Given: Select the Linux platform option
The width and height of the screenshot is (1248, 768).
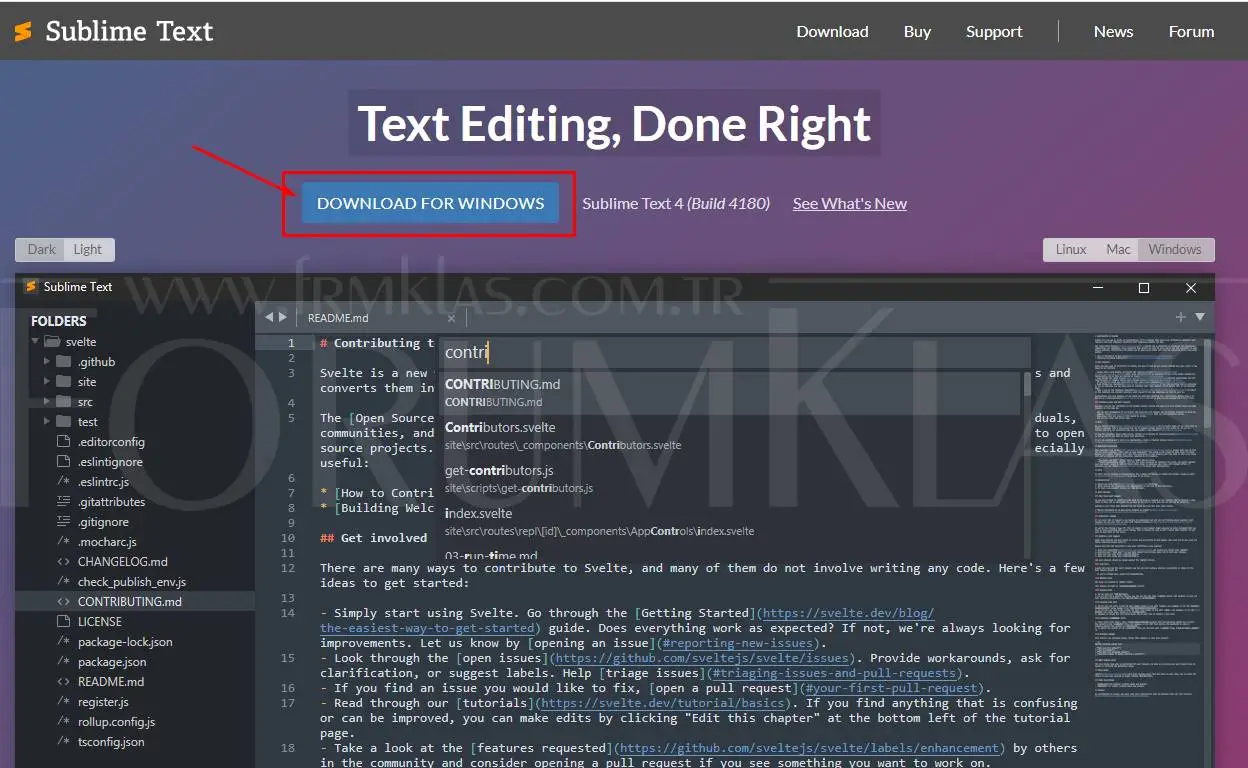Looking at the screenshot, I should point(1070,249).
